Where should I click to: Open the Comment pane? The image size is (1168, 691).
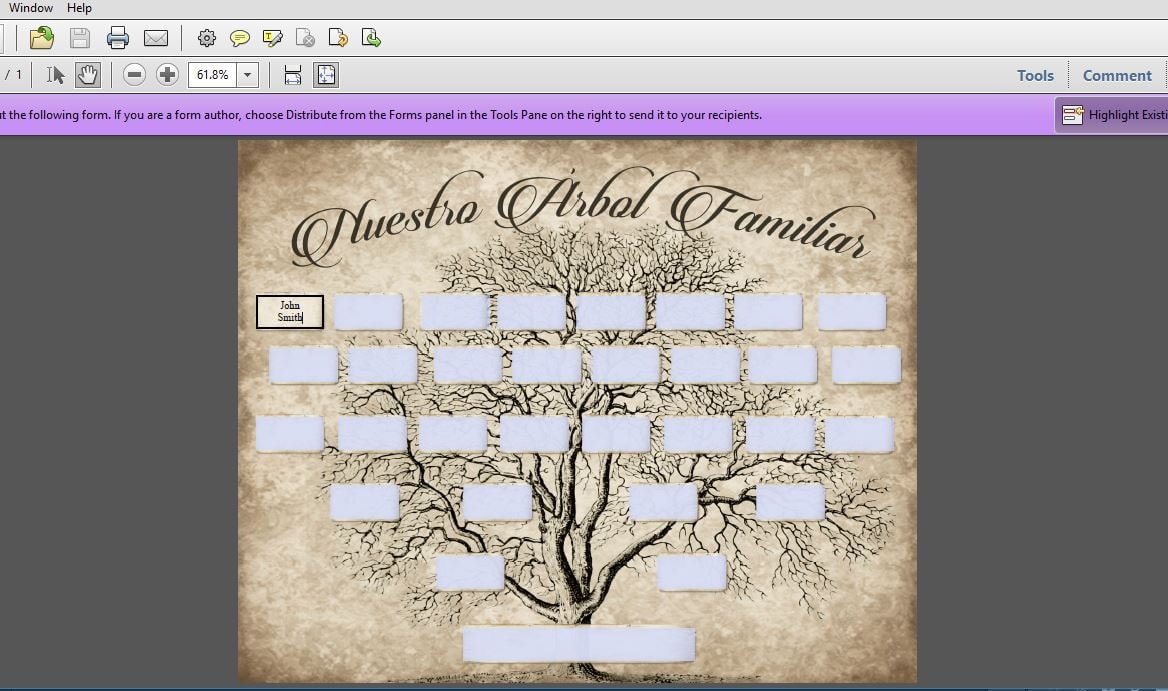(x=1117, y=75)
